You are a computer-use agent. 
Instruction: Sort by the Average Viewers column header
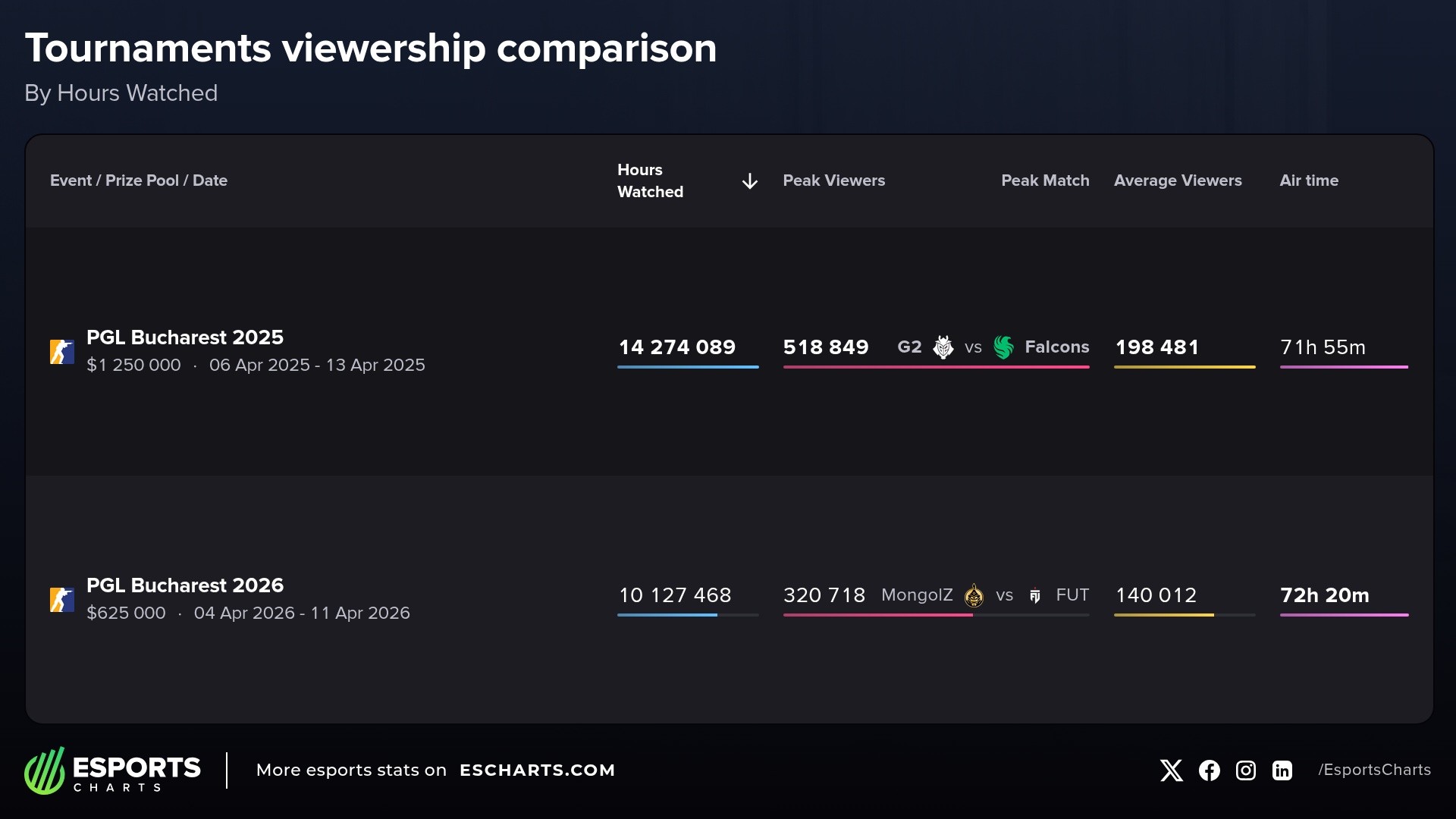(1178, 180)
